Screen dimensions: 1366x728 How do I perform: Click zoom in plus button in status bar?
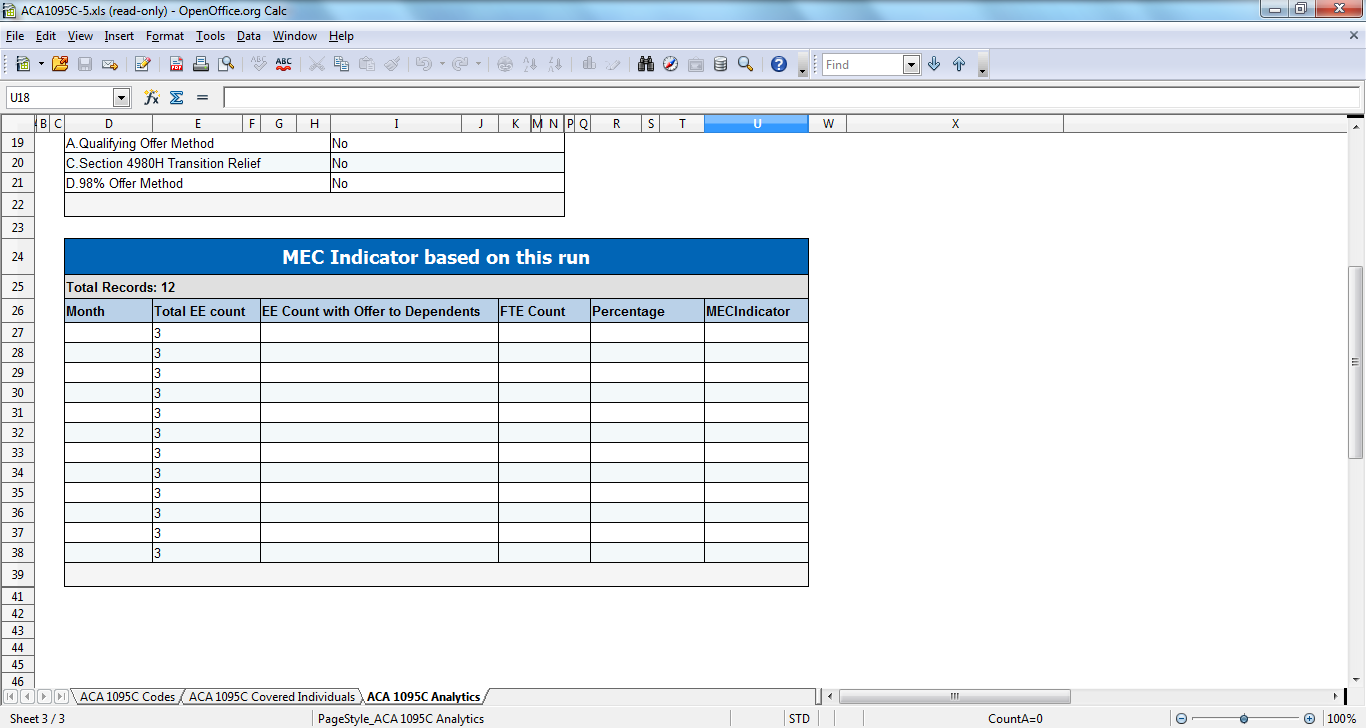tap(1309, 719)
